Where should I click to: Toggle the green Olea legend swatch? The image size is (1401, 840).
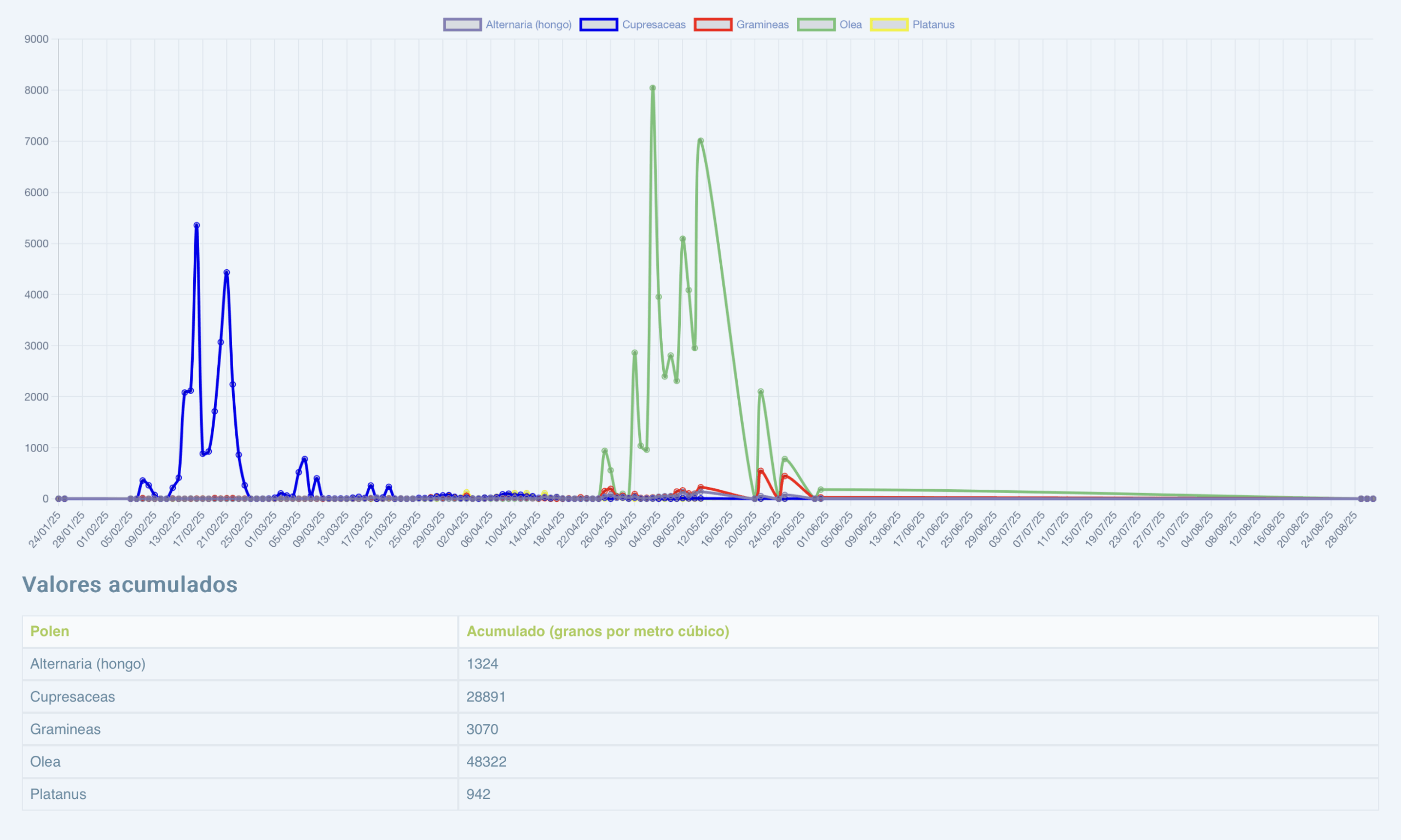815,24
